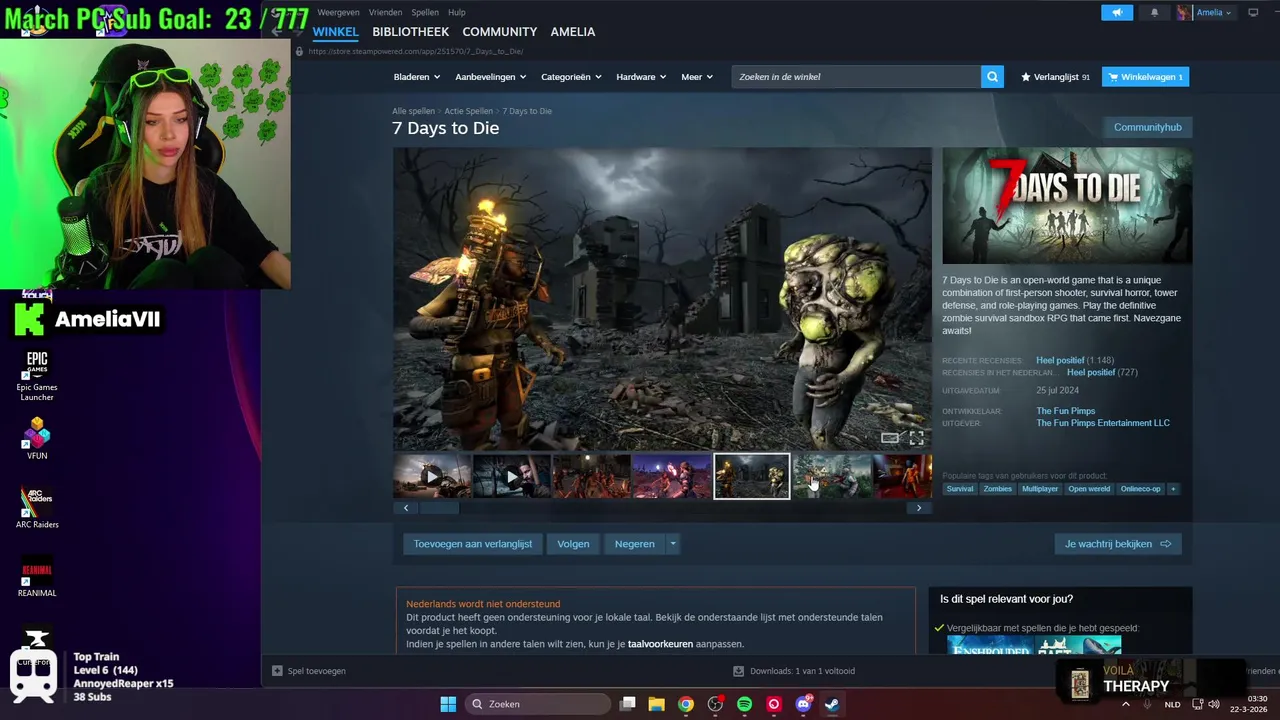Open Epic Games Launcher desktop icon
The width and height of the screenshot is (1280, 720).
coord(37,376)
